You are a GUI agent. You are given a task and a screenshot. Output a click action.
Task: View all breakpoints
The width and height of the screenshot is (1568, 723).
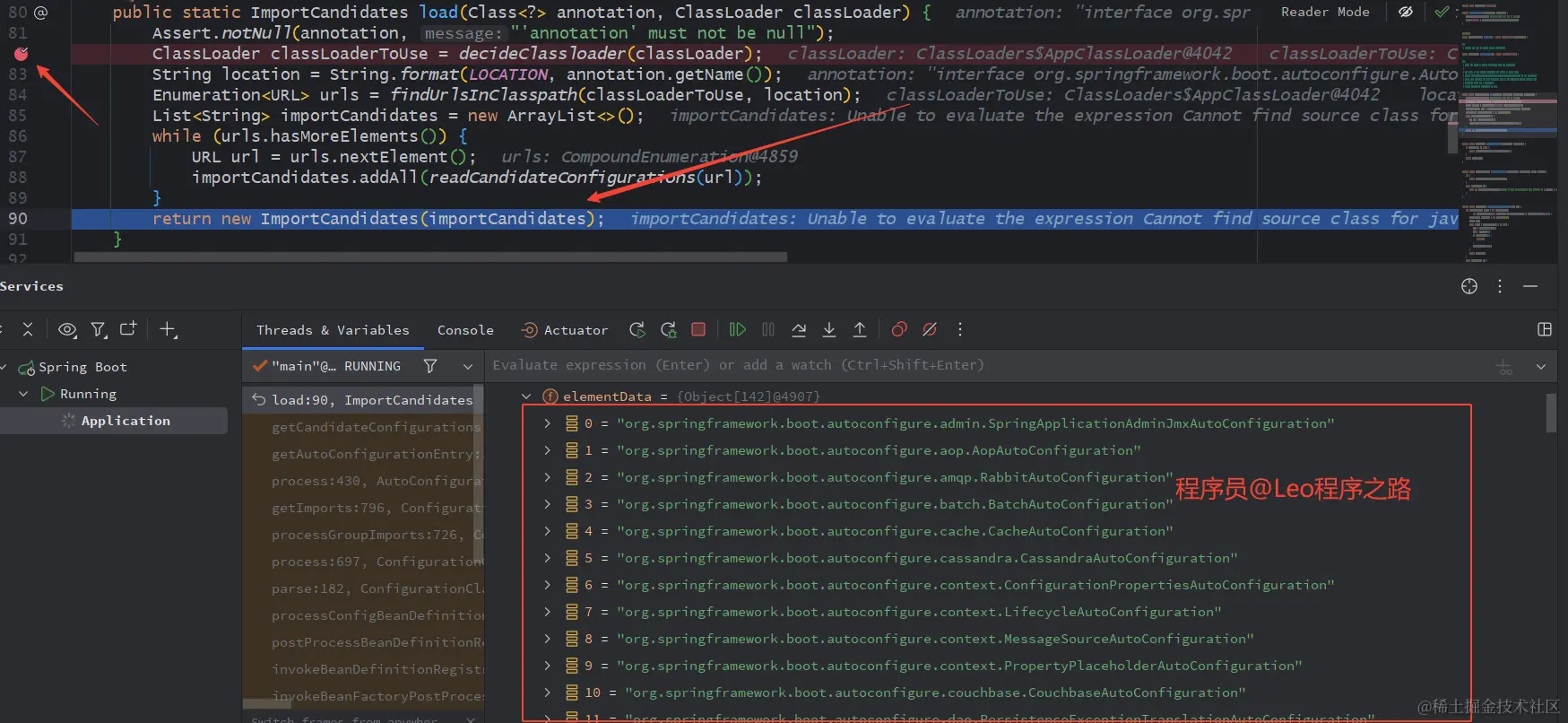(898, 329)
